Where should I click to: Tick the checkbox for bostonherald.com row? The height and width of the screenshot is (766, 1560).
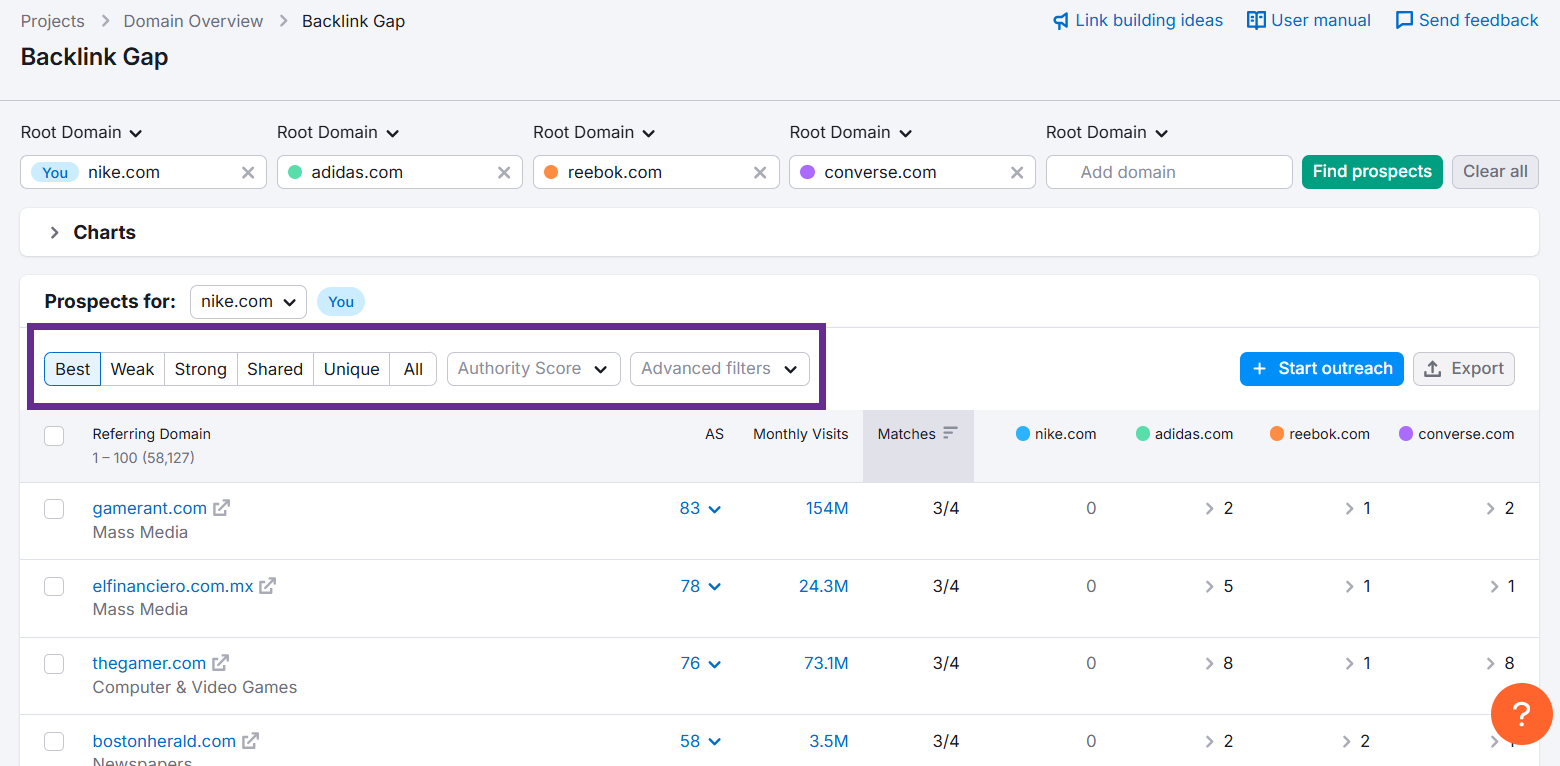coord(54,741)
